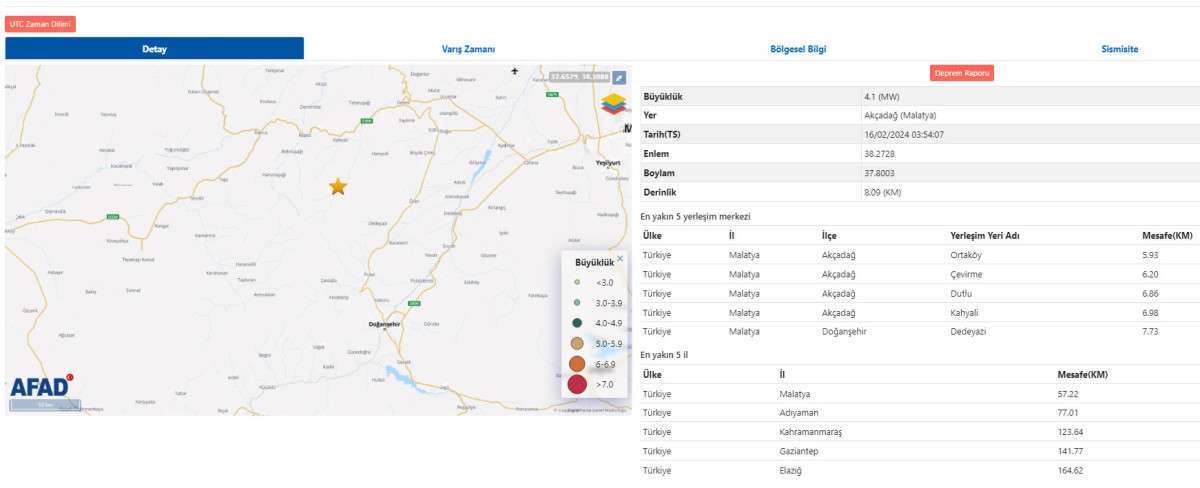Click the distance value 164.62

1071,470
